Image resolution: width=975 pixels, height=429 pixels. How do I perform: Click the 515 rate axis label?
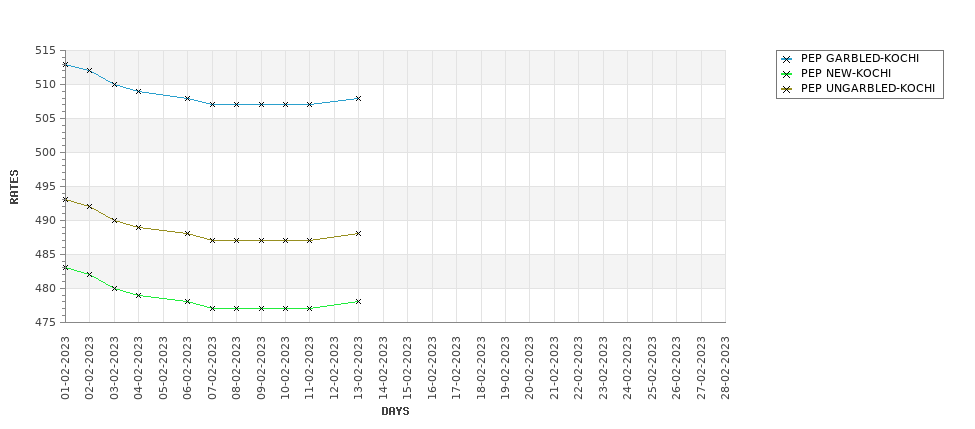tap(45, 50)
